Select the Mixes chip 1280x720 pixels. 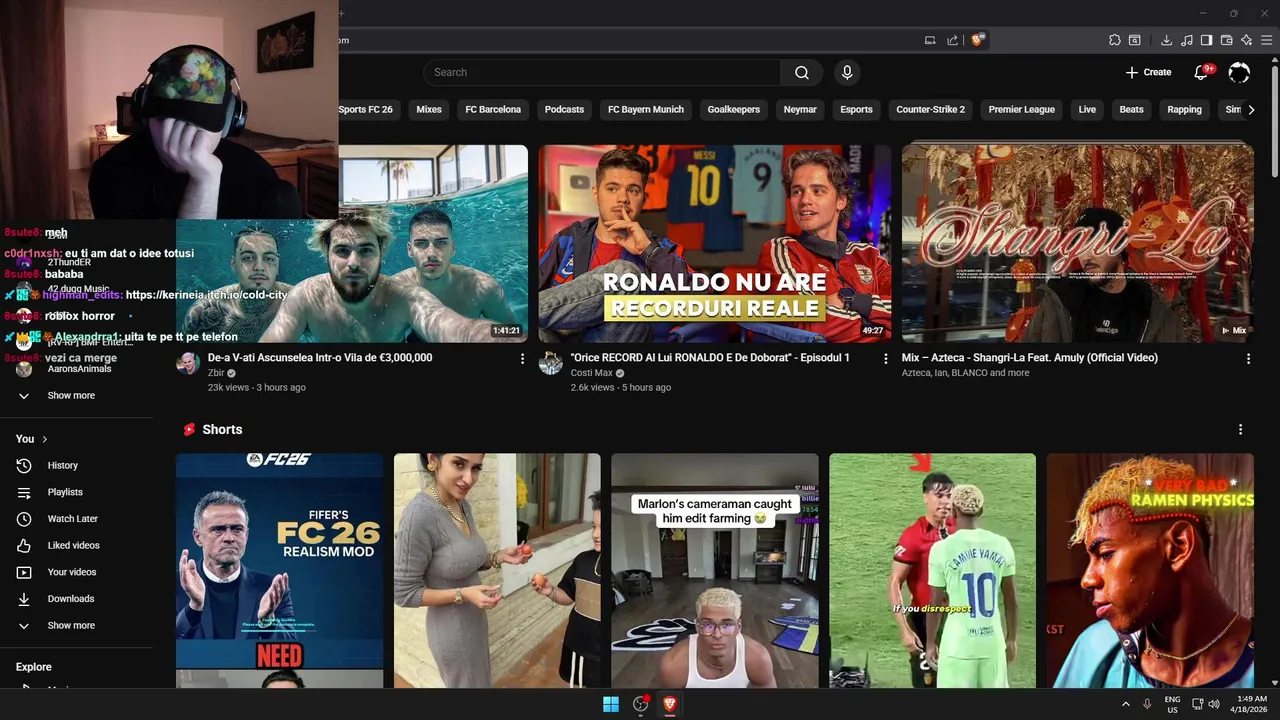tap(429, 110)
